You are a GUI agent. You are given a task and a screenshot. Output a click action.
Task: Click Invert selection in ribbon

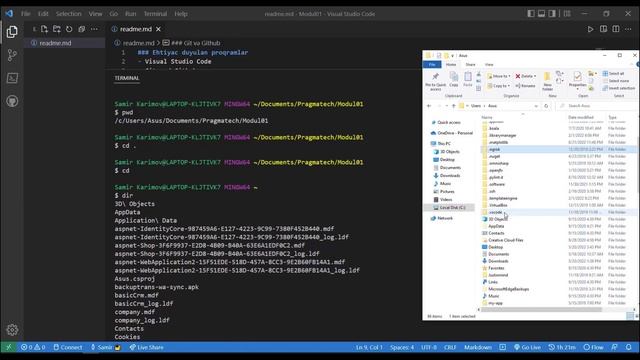click(619, 88)
